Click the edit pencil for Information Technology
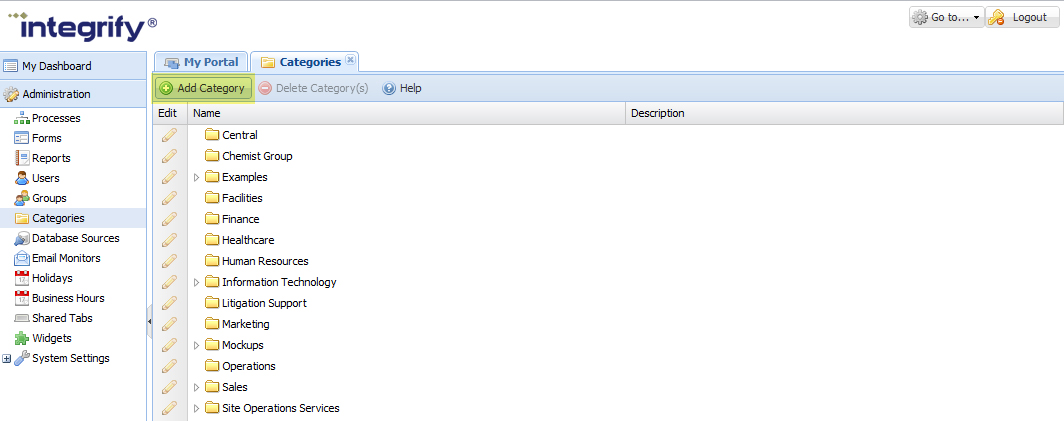1064x421 pixels. coord(170,282)
